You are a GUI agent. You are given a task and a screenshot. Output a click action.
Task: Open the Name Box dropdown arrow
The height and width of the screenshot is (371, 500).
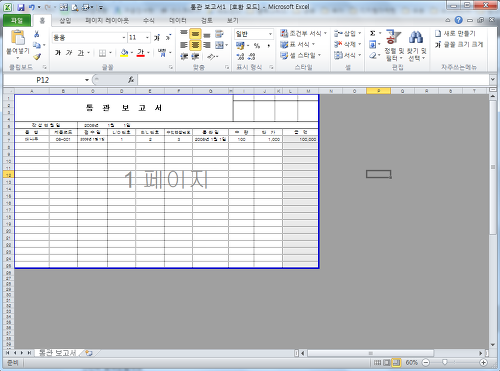tap(87, 80)
